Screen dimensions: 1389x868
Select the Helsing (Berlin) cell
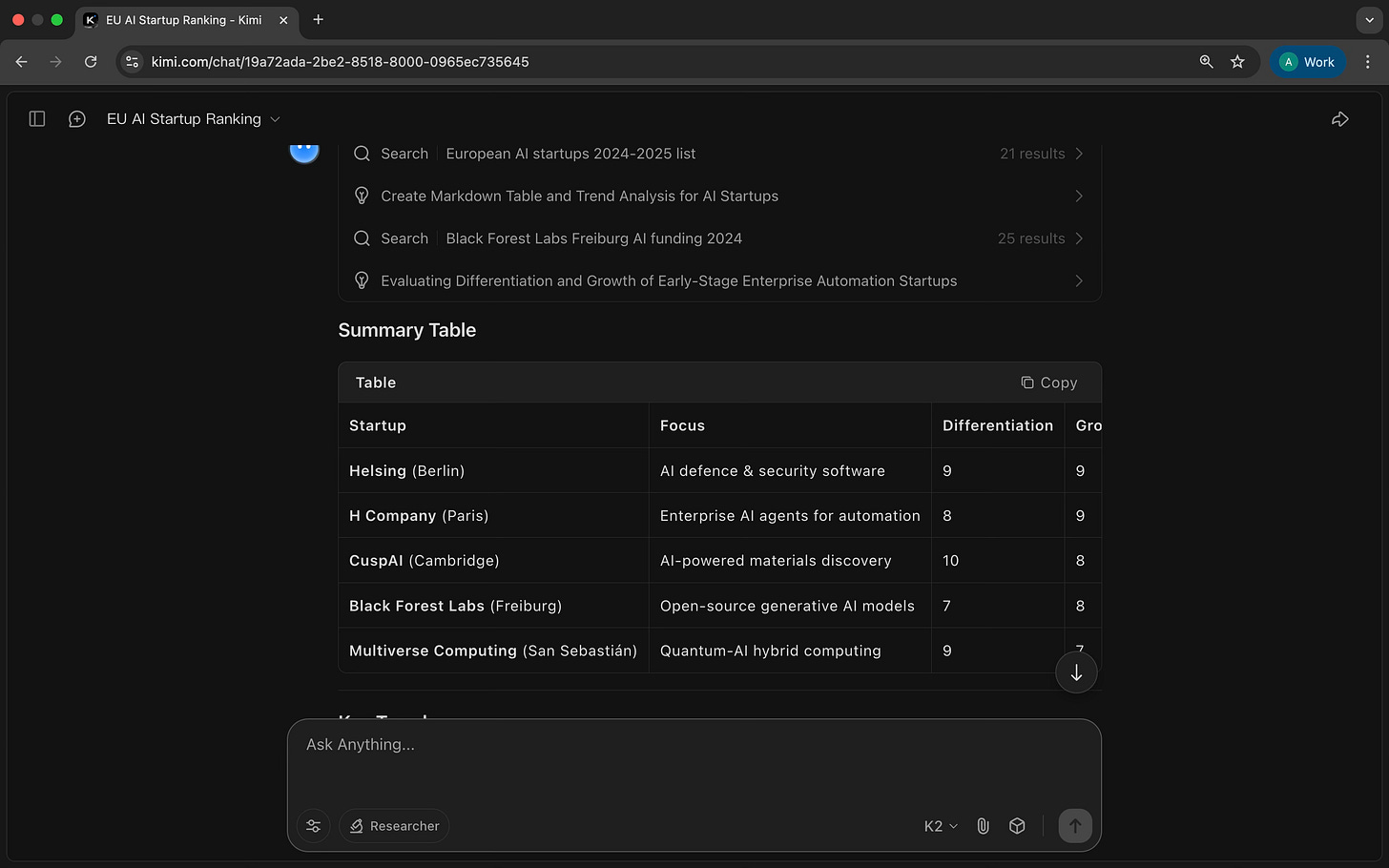tap(493, 471)
